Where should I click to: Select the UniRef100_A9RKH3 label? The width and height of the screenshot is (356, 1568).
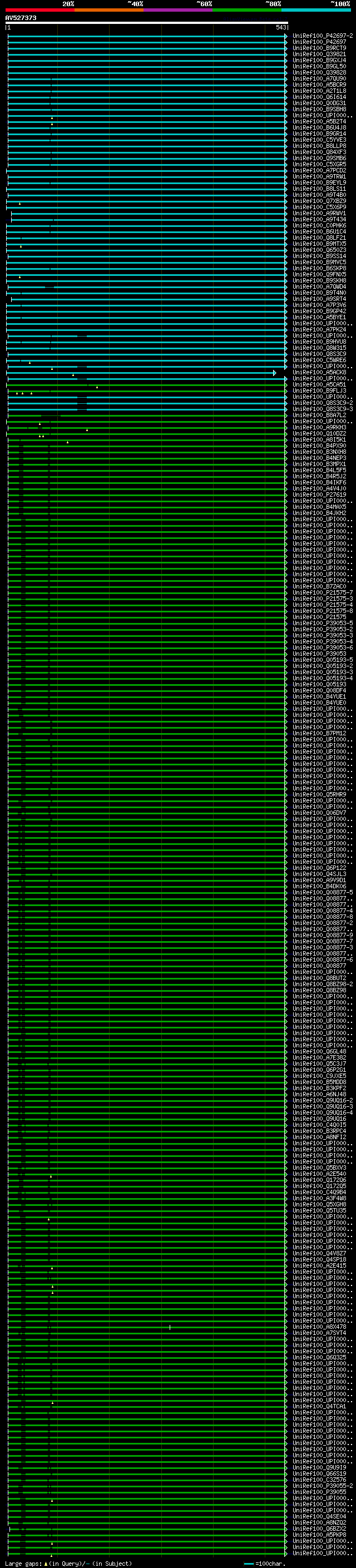(319, 427)
